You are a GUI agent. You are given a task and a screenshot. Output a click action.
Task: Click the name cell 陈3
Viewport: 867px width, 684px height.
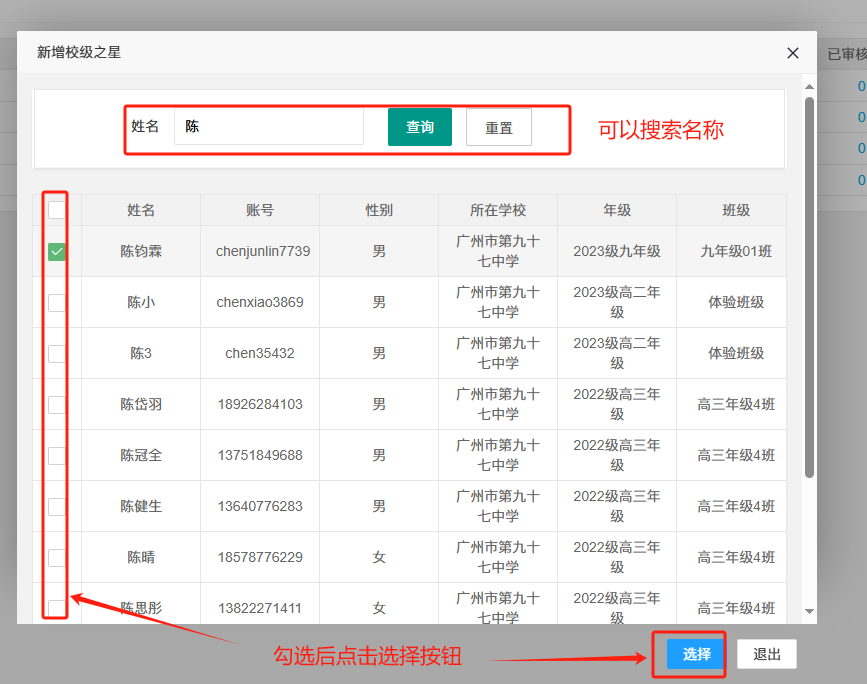(141, 353)
